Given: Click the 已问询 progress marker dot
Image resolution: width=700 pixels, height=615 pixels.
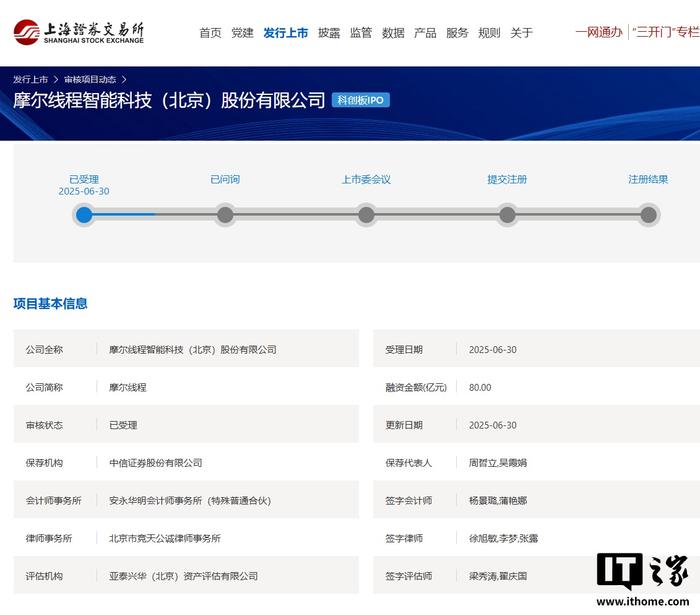Looking at the screenshot, I should click(225, 215).
